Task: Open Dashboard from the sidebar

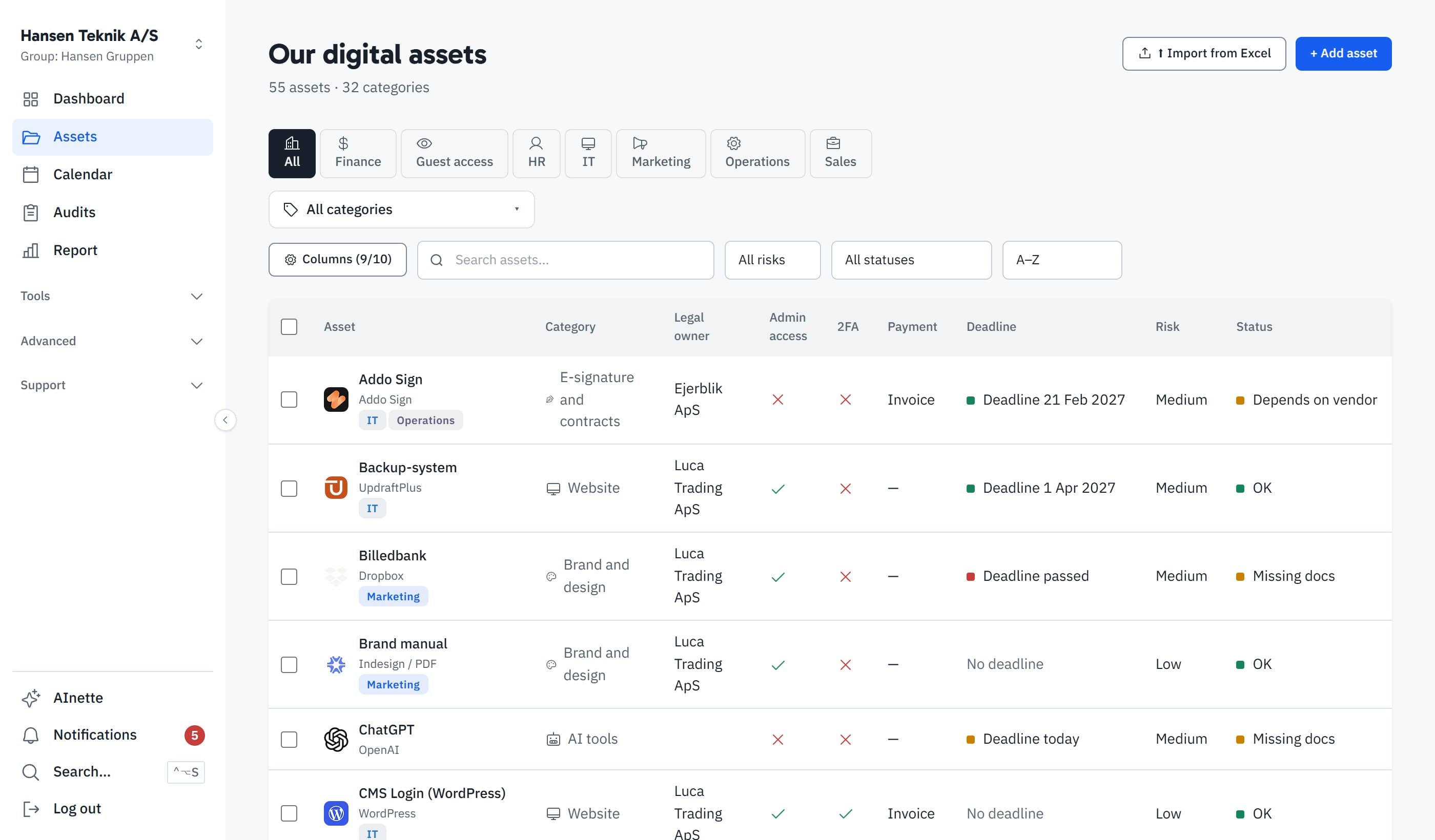Action: point(113,99)
